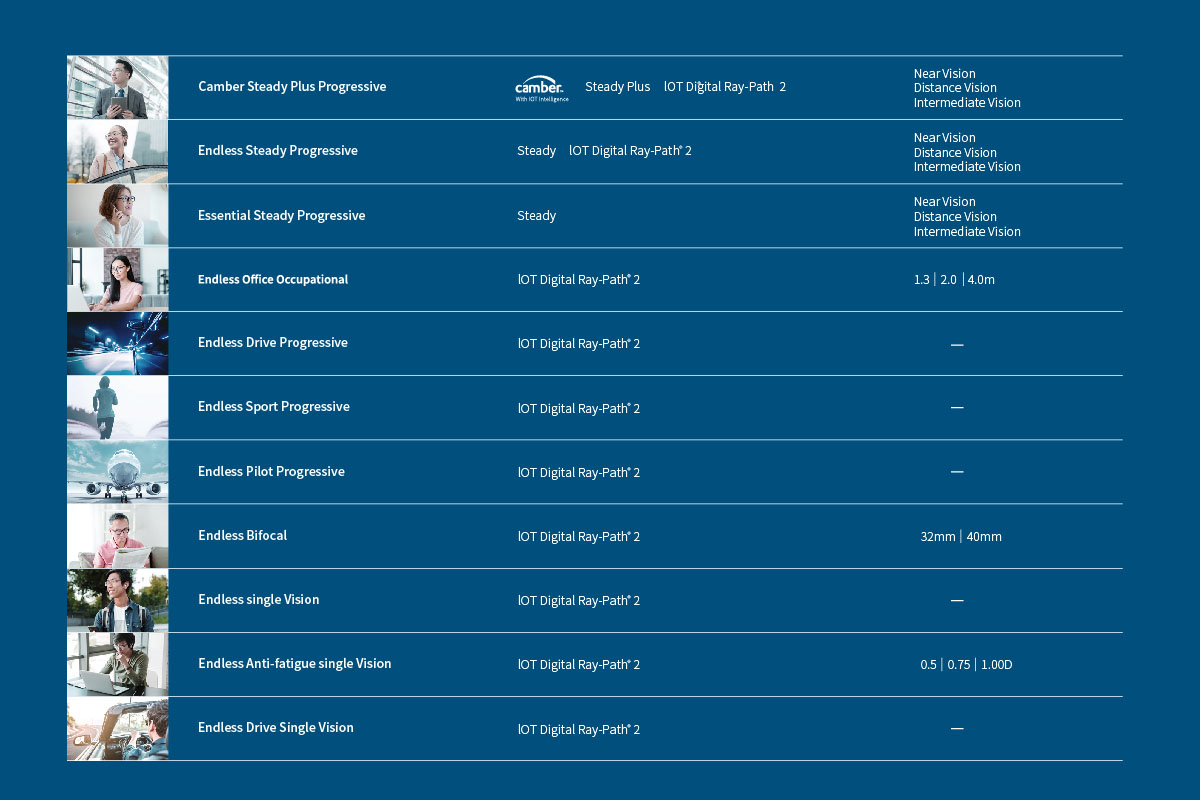Image resolution: width=1200 pixels, height=800 pixels.
Task: Click 'Near Vision' in the Endless Steady row
Action: pos(944,138)
